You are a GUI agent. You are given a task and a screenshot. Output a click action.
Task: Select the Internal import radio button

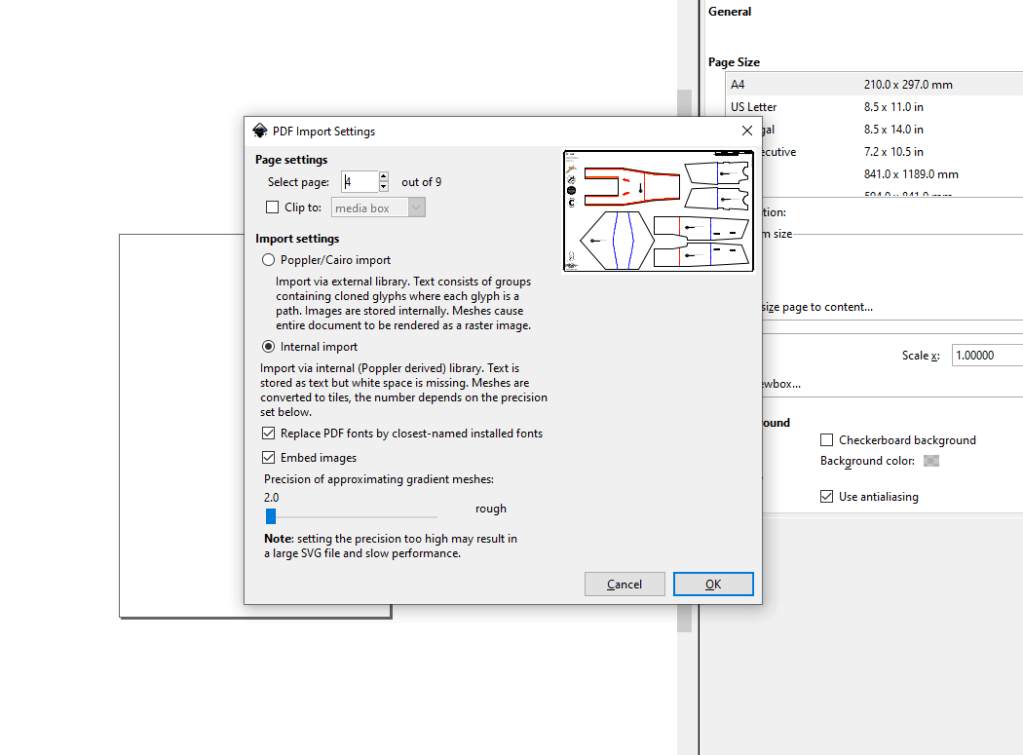(268, 347)
